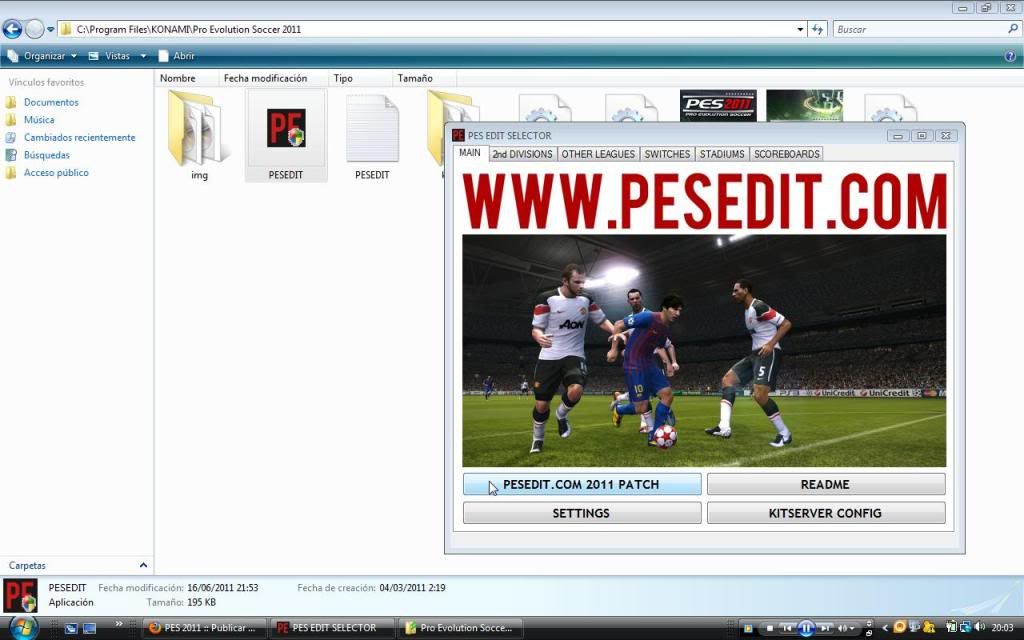
Task: Click the Buscar search field
Action: coord(918,29)
